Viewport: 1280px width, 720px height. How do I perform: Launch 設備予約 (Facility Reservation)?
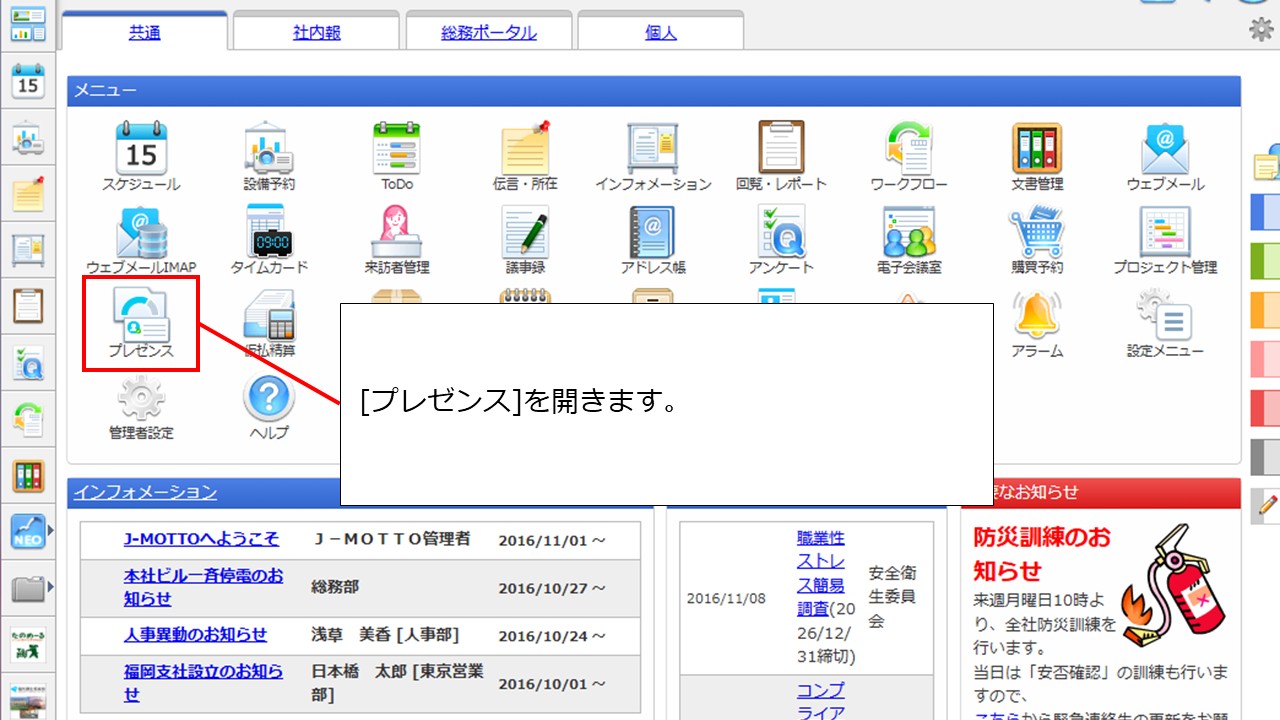coord(267,150)
